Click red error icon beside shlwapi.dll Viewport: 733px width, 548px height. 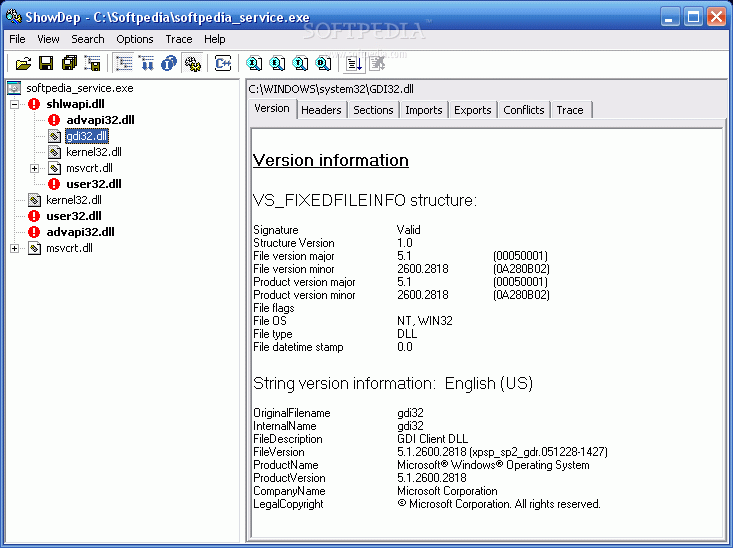34,104
